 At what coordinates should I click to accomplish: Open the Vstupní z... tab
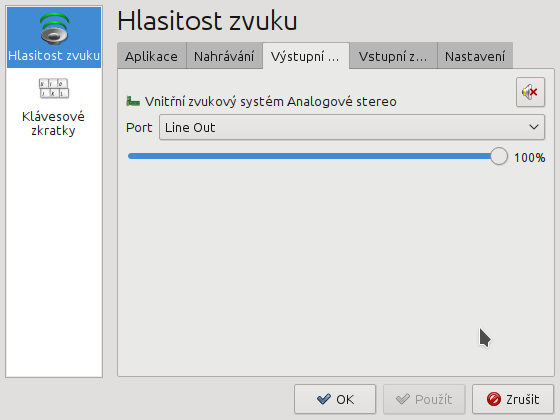click(393, 56)
